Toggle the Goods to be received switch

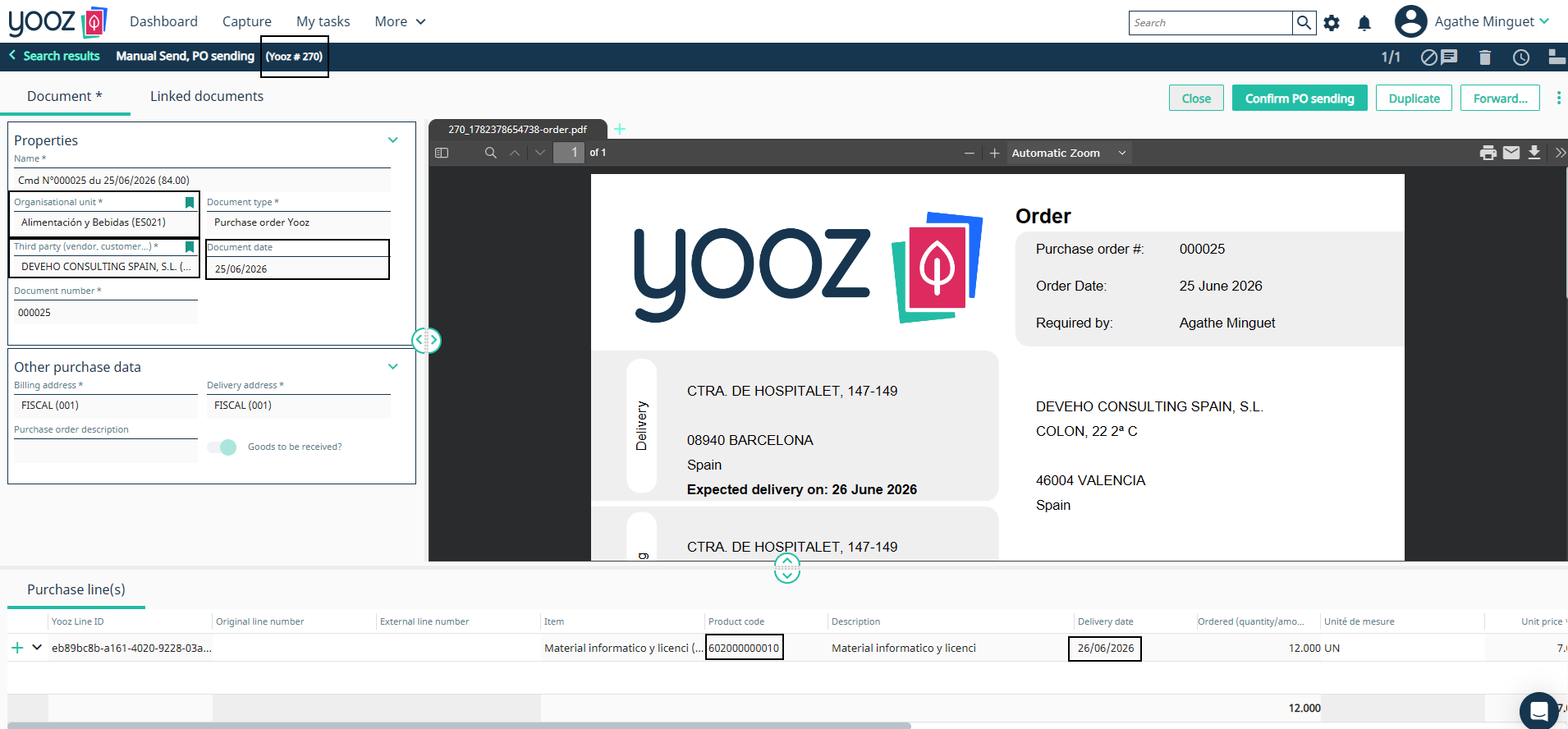coord(222,447)
